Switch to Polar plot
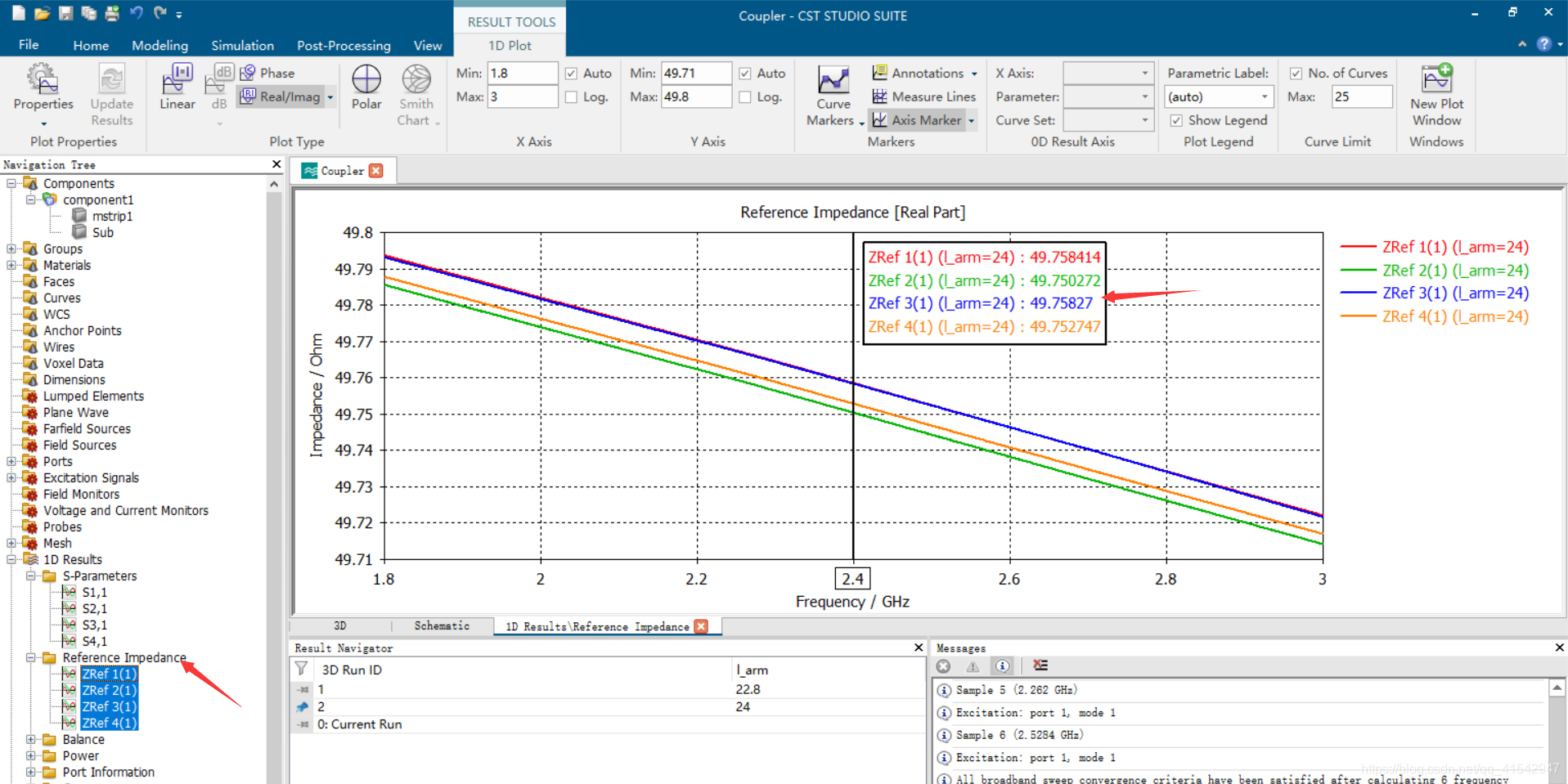The image size is (1568, 784). pyautogui.click(x=366, y=87)
